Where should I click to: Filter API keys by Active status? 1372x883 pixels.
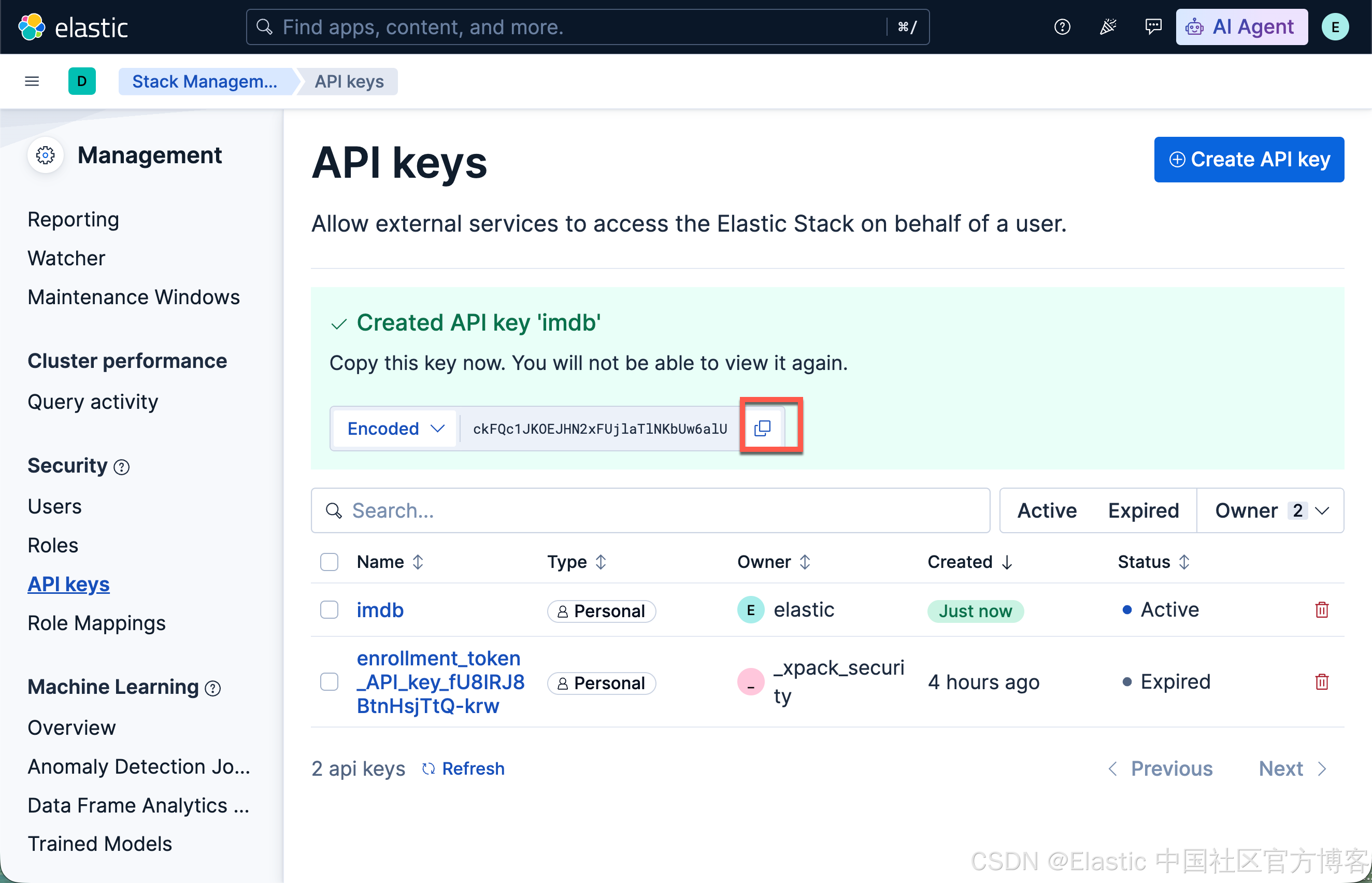[1047, 510]
